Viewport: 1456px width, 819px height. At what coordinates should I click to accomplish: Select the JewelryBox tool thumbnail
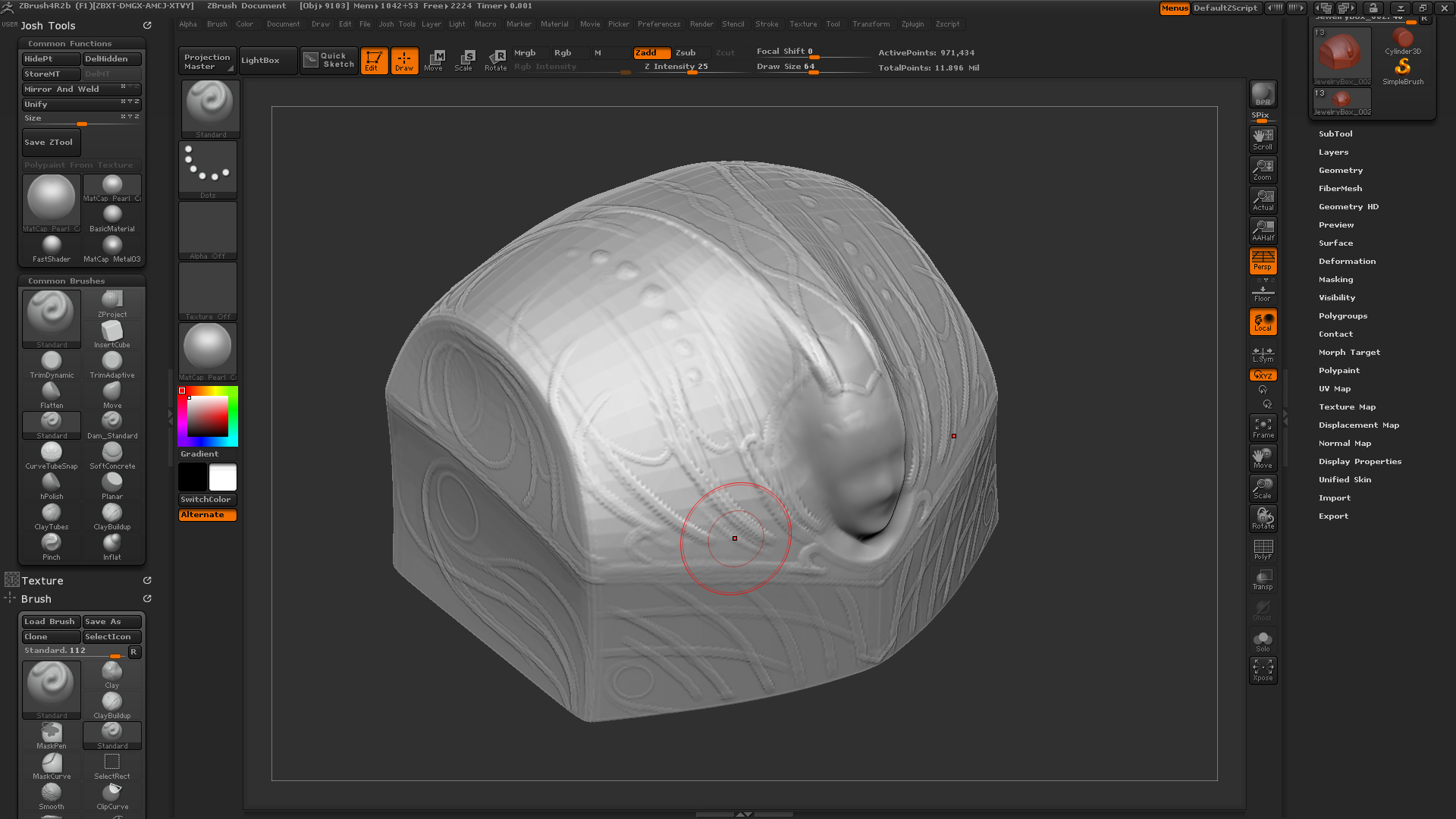pos(1341,56)
